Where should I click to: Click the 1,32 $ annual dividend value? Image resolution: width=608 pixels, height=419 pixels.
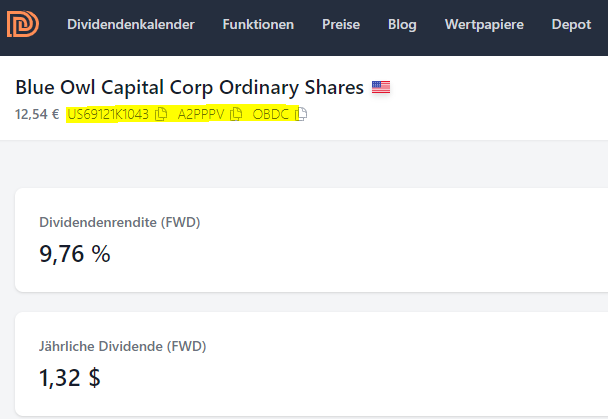pos(70,378)
